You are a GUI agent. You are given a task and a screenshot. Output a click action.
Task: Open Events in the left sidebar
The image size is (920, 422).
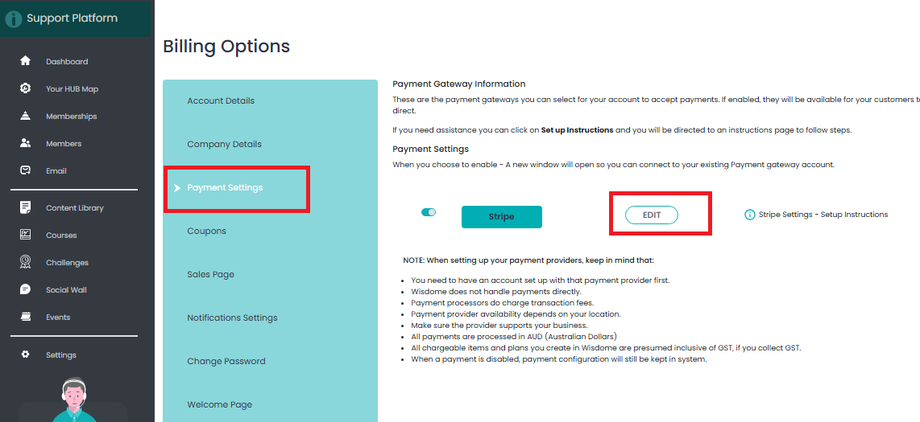pos(58,317)
